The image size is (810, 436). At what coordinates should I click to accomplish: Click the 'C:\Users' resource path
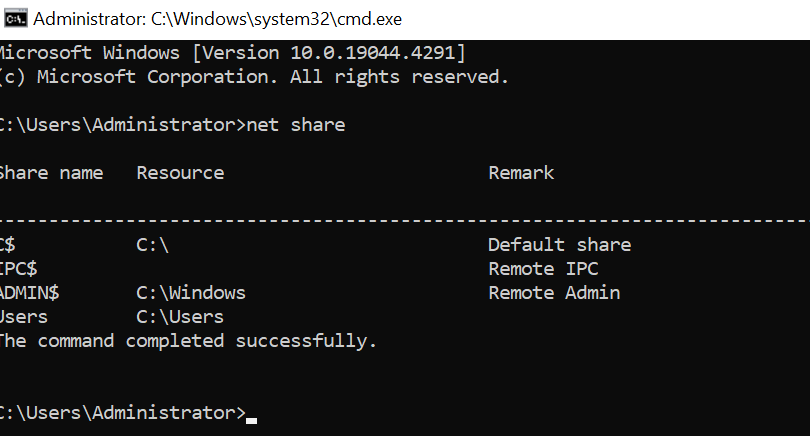coord(180,317)
